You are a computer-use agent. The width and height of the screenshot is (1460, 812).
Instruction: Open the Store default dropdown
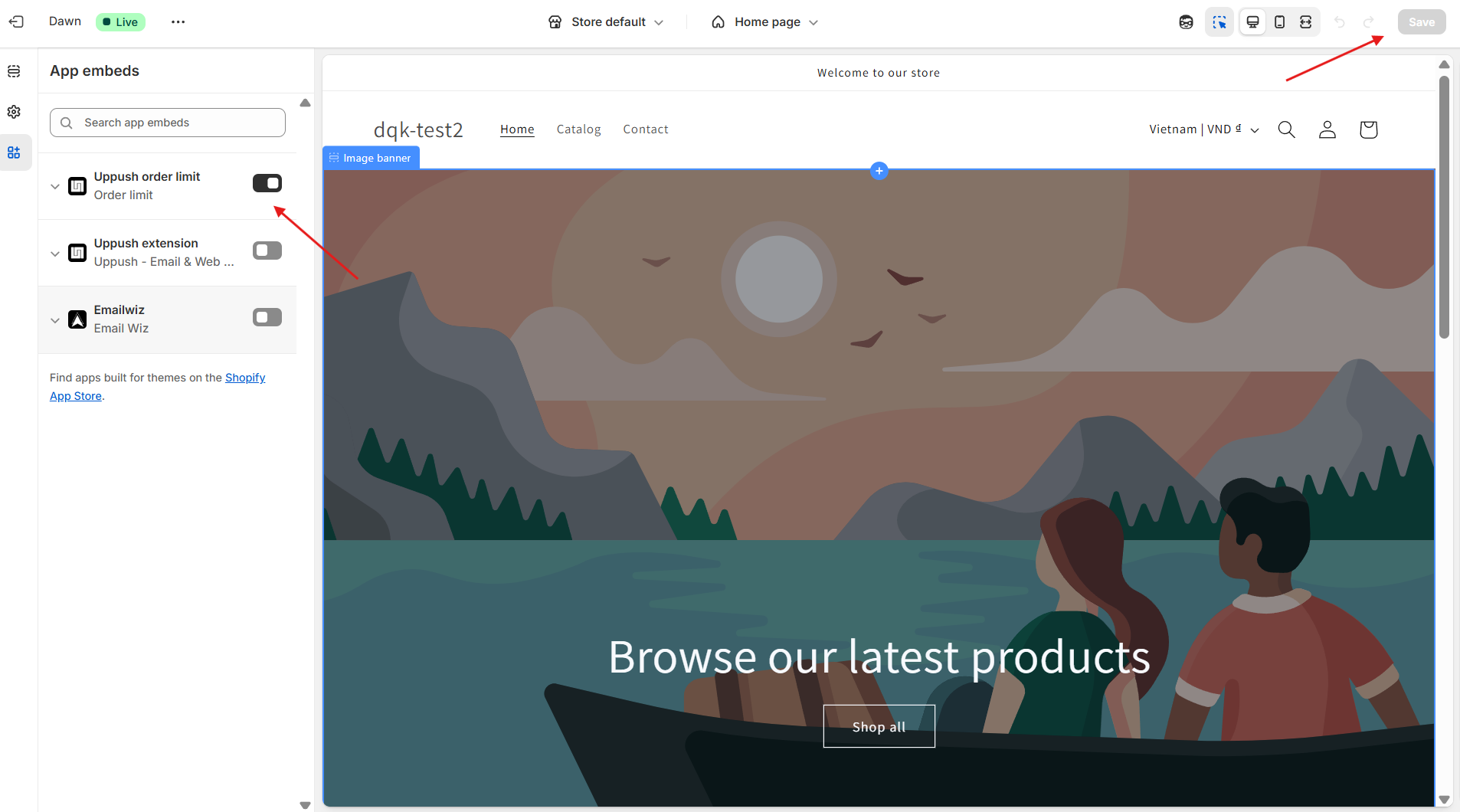(x=606, y=22)
